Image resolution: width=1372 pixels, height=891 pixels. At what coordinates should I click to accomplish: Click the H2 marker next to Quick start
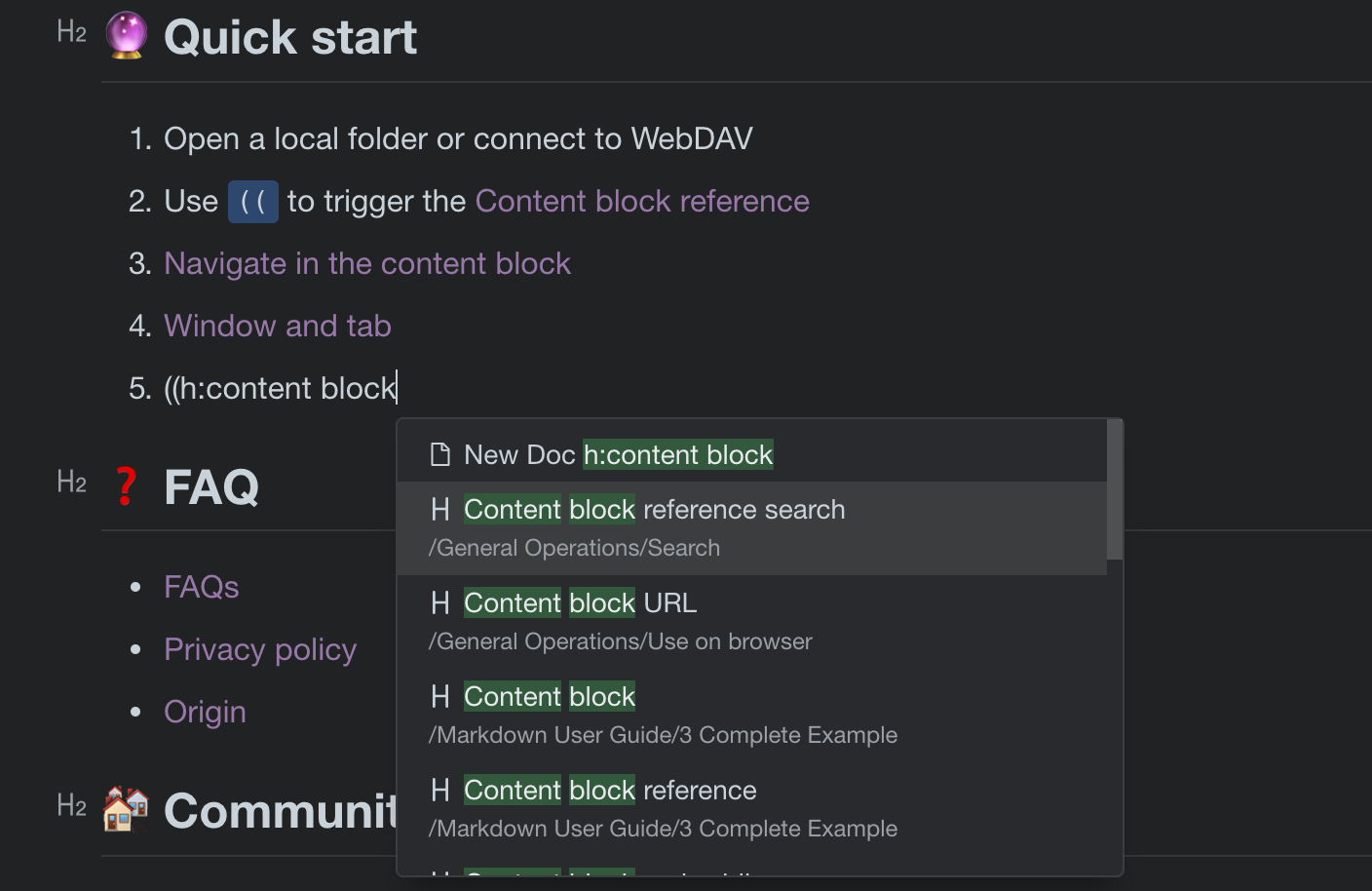(71, 33)
